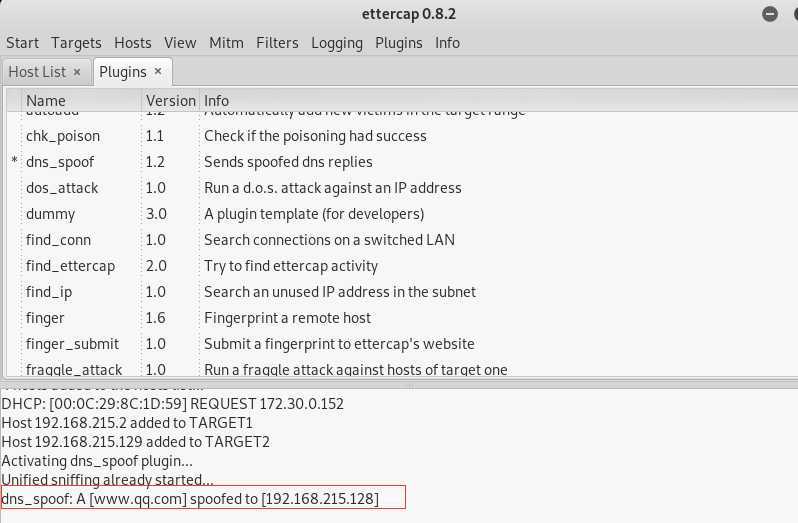Click 'Search connections on a switched LAN'
Viewport: 798px width, 523px height.
pos(329,240)
